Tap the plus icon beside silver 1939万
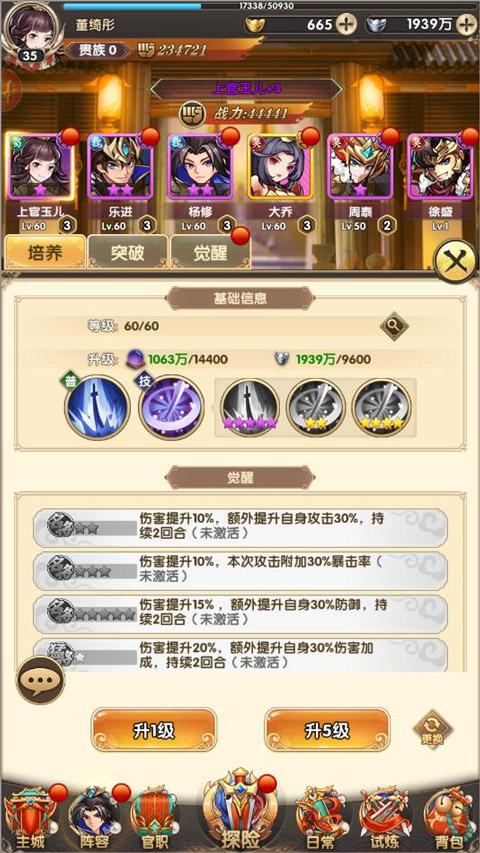480x853 pixels. point(466,24)
